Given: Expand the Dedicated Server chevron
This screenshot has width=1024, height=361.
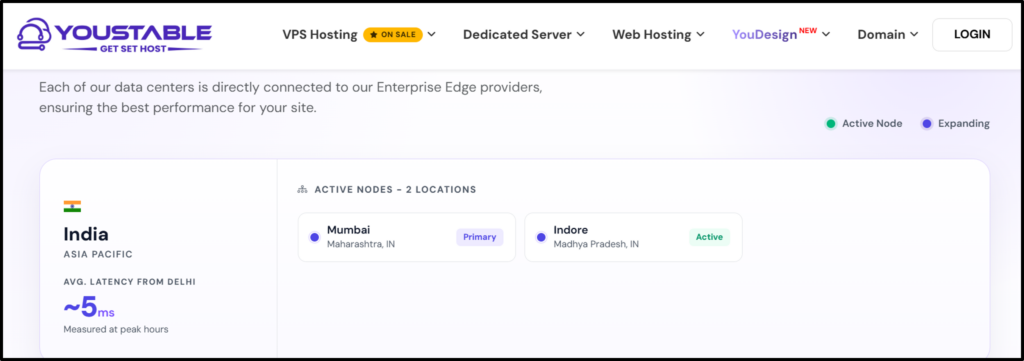Looking at the screenshot, I should [581, 35].
